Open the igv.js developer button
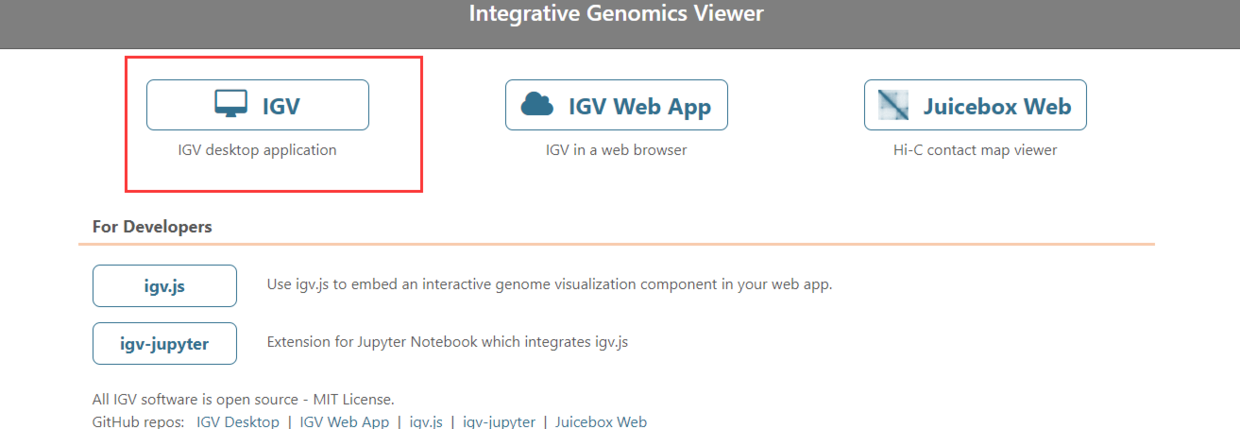The height and width of the screenshot is (429, 1240). [x=165, y=285]
